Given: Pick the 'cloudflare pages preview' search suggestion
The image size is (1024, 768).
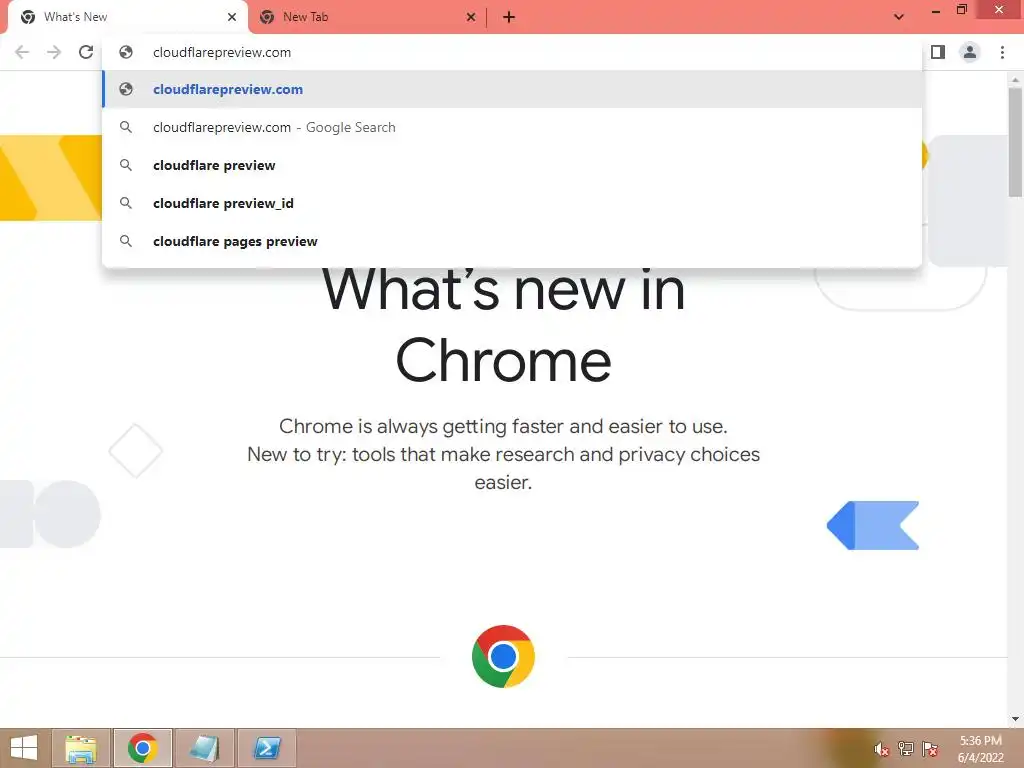Looking at the screenshot, I should pyautogui.click(x=512, y=241).
